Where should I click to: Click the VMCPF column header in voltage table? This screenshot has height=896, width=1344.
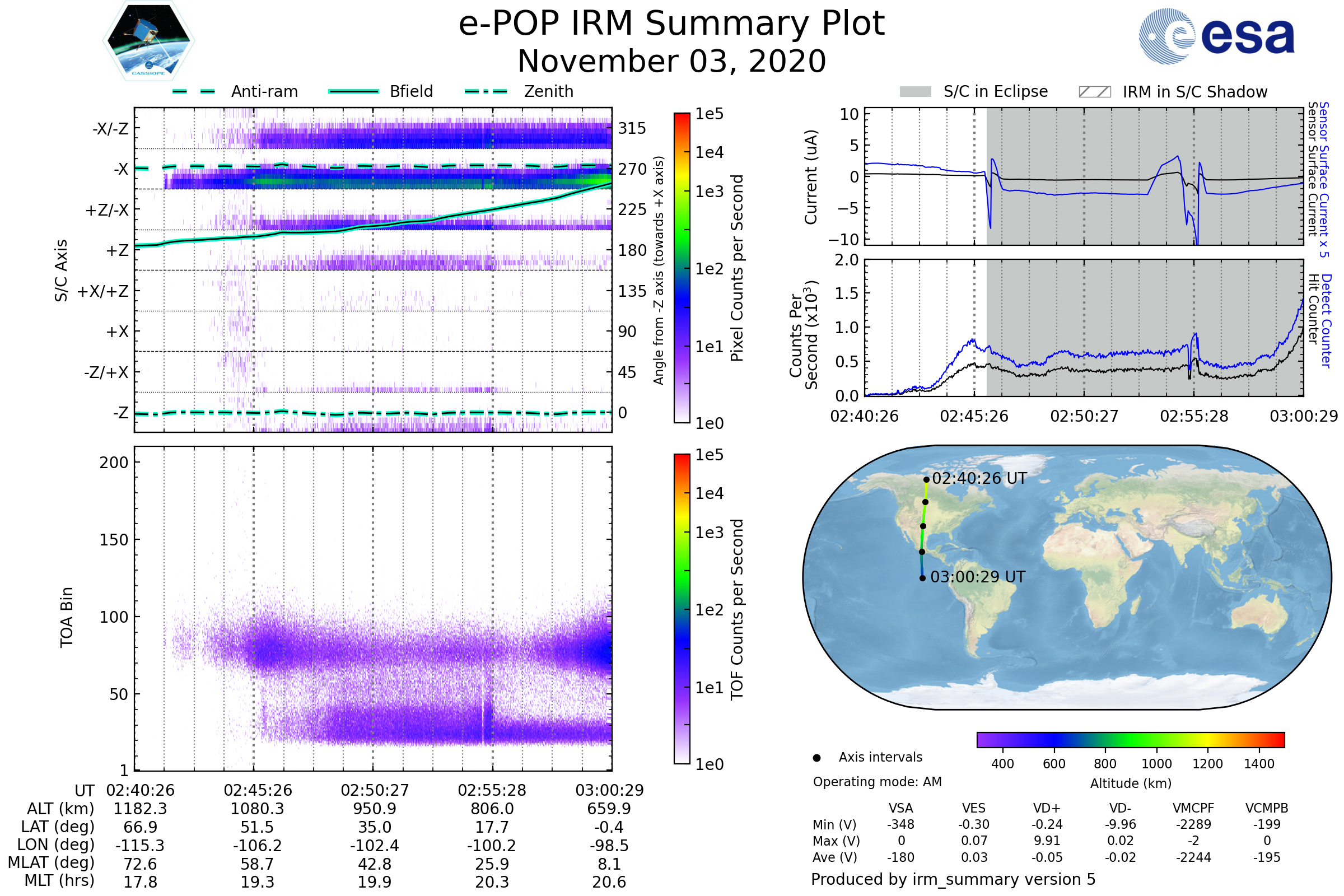pyautogui.click(x=1193, y=808)
